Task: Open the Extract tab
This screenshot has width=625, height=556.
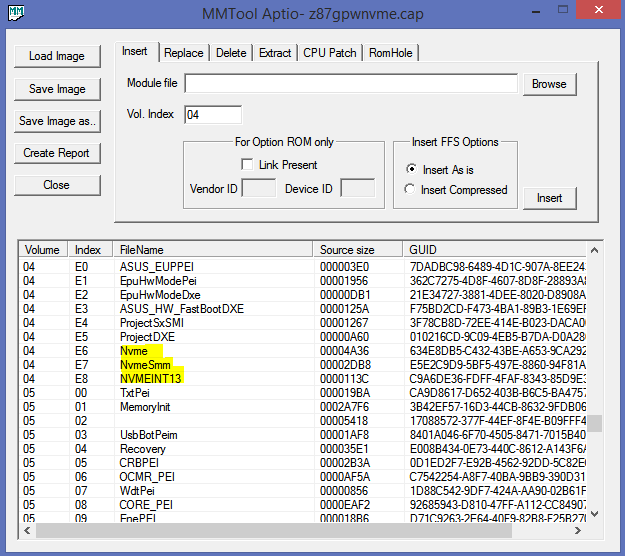Action: click(275, 53)
